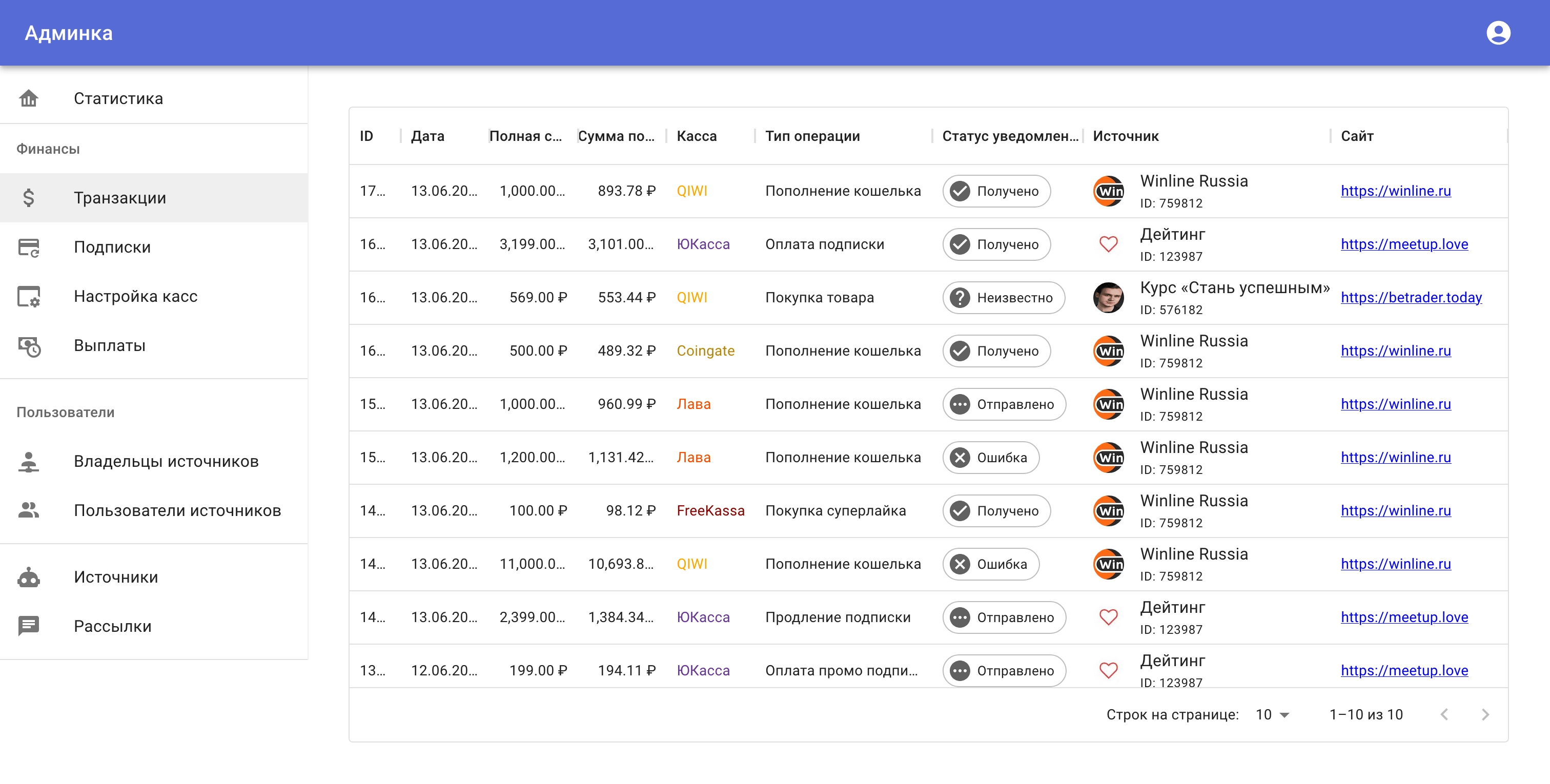The image size is (1550, 784).
Task: Follow the https://betrader.today link
Action: point(1411,297)
